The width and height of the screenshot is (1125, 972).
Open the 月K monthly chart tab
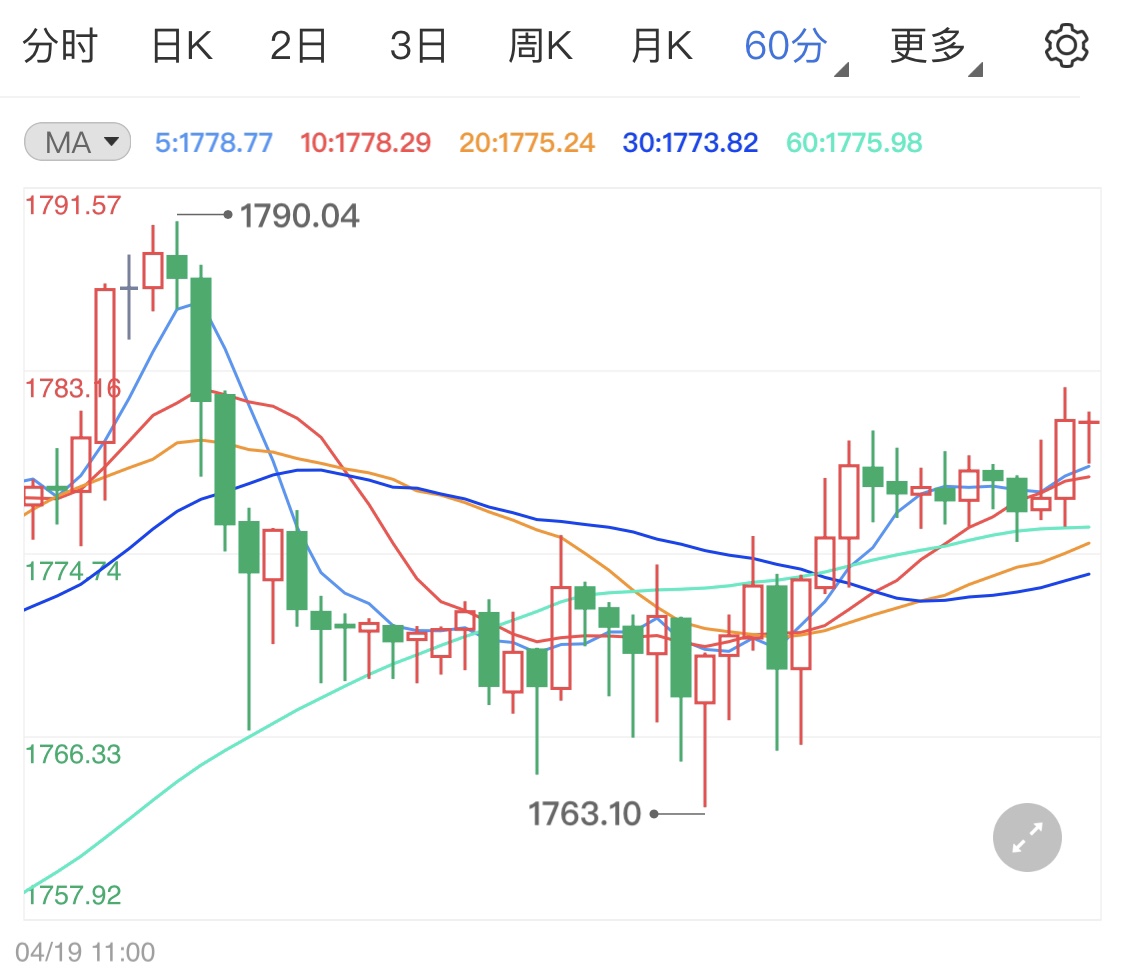pyautogui.click(x=662, y=47)
